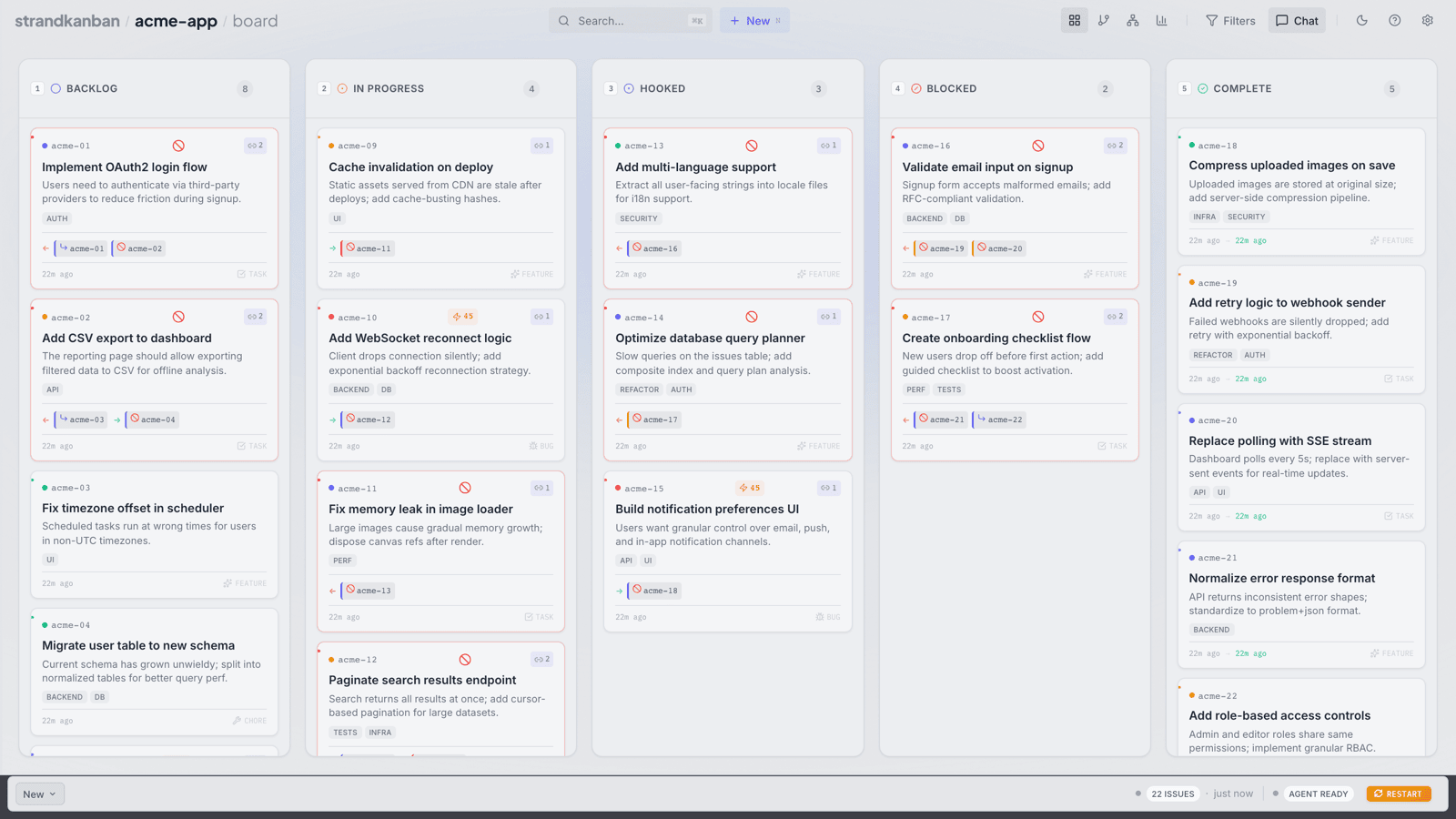This screenshot has height=819, width=1456.
Task: Focus the Search input field
Action: coord(630,21)
